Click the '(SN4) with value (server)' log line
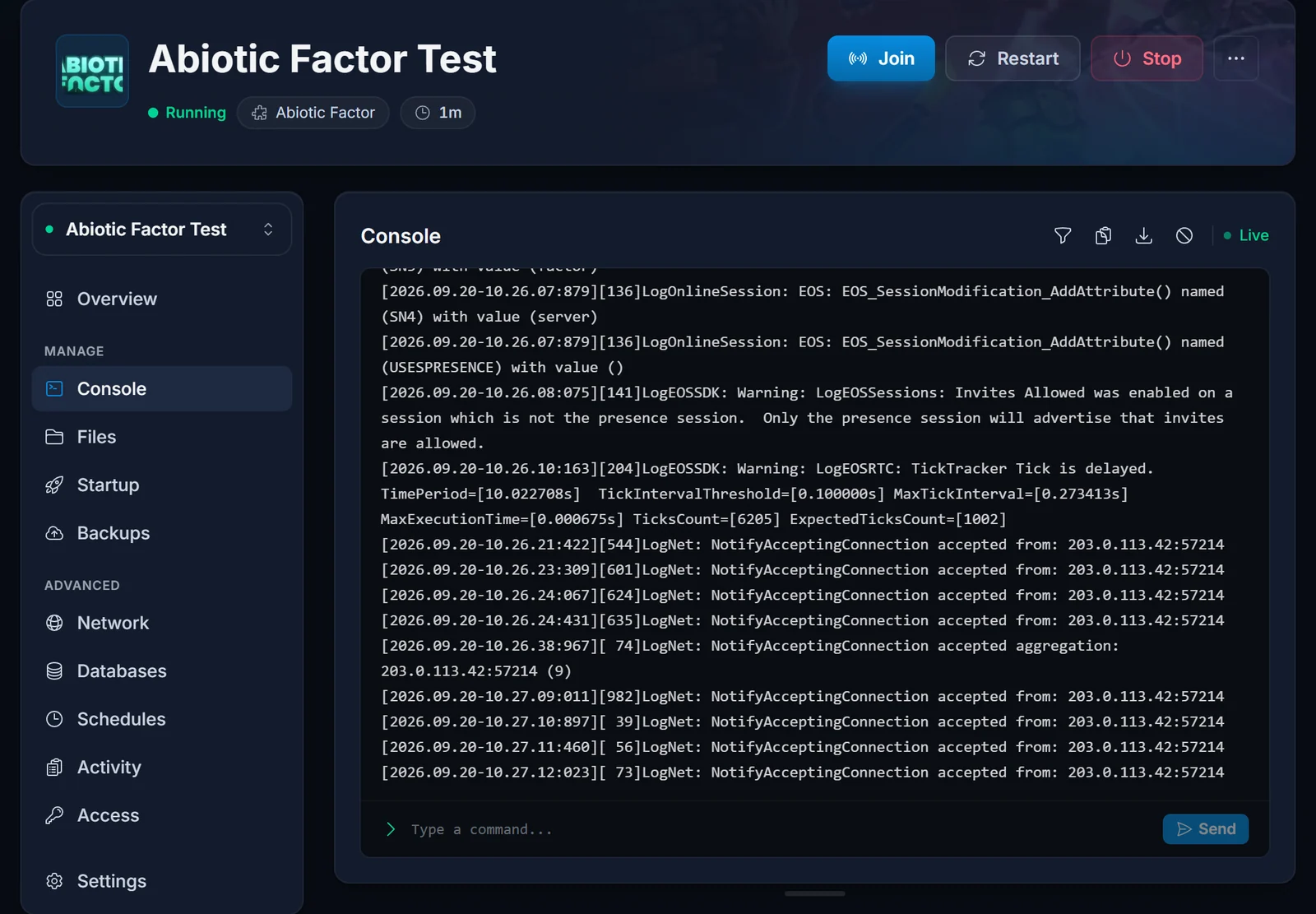 click(489, 317)
